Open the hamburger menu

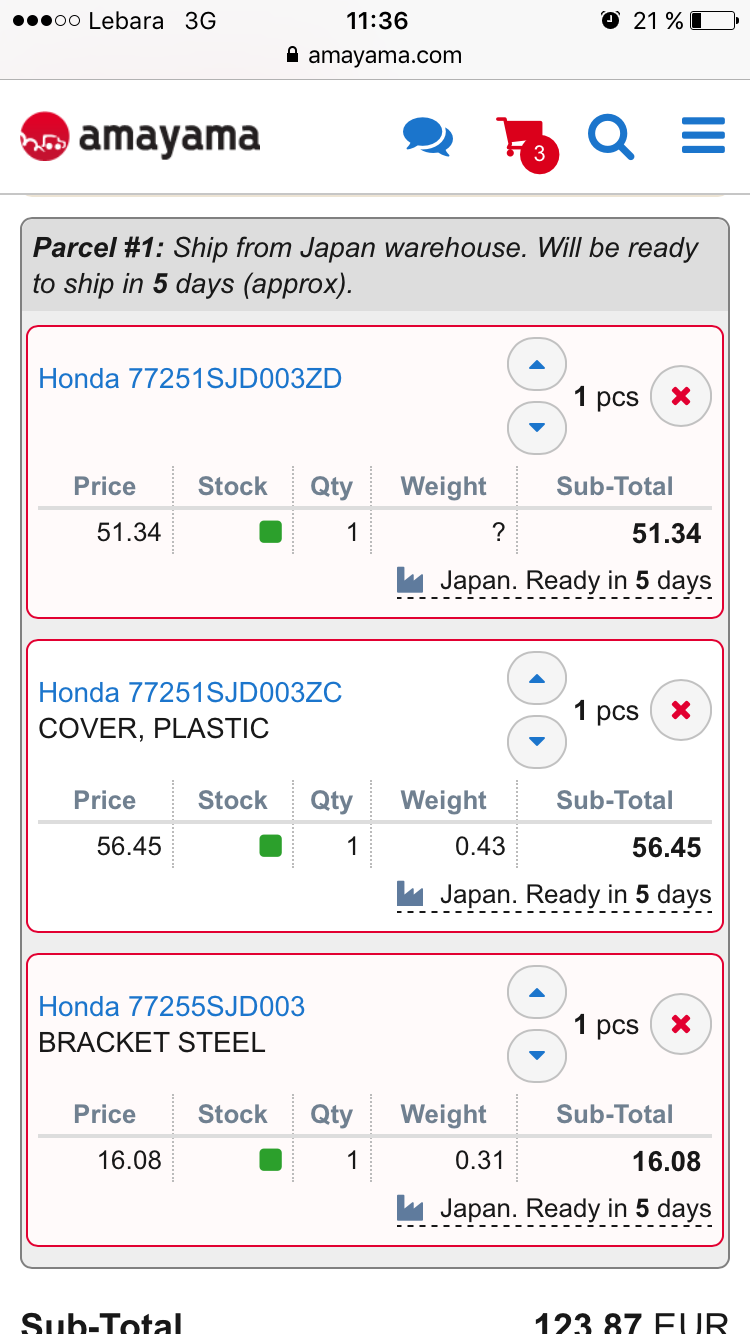point(703,136)
